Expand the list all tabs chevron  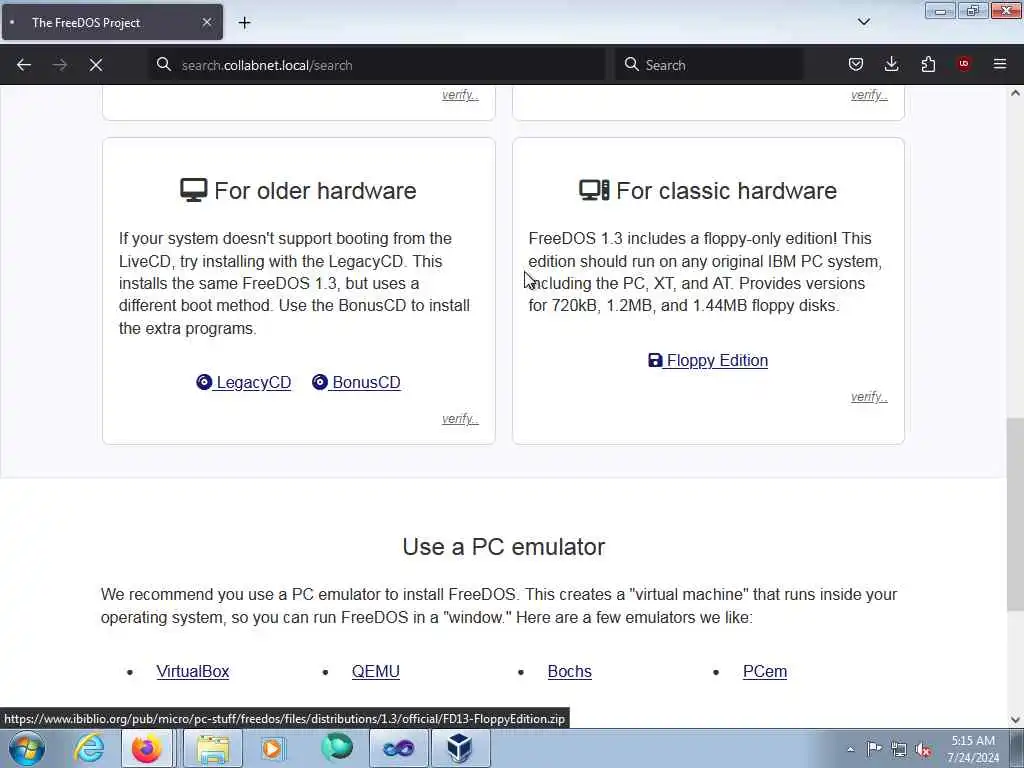(864, 22)
